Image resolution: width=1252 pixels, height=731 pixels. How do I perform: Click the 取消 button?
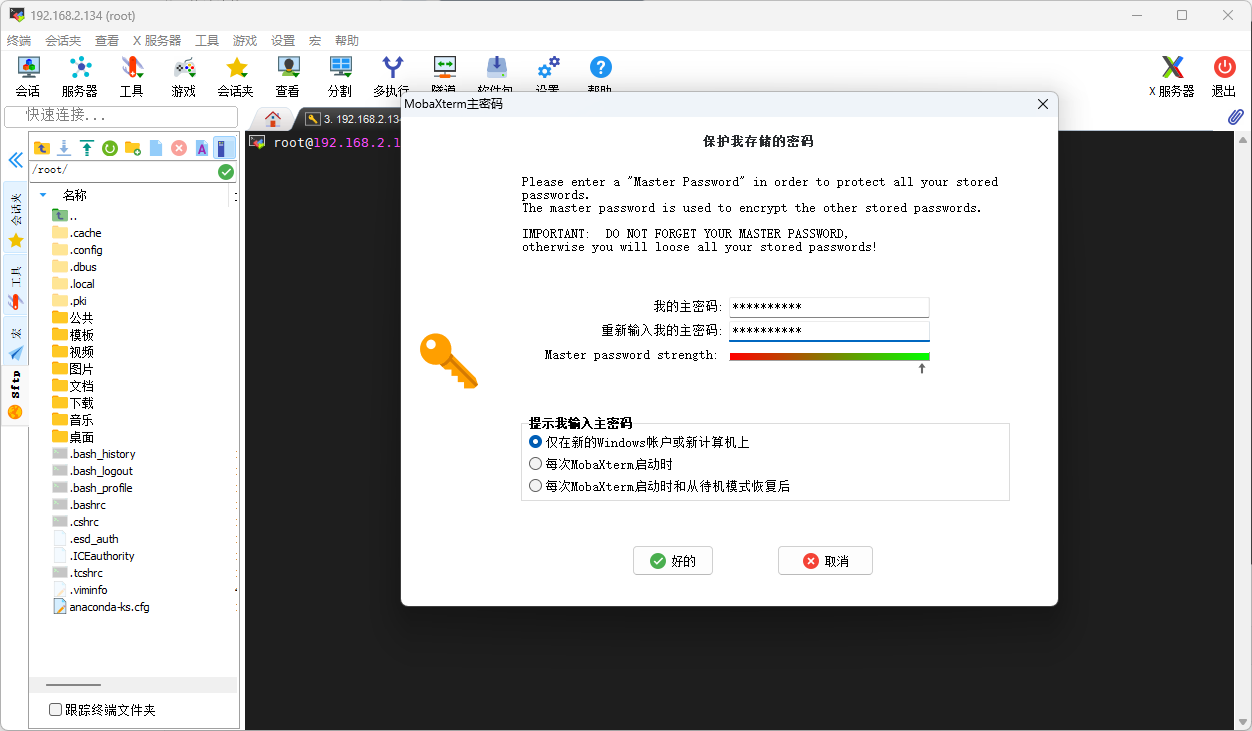pyautogui.click(x=825, y=561)
